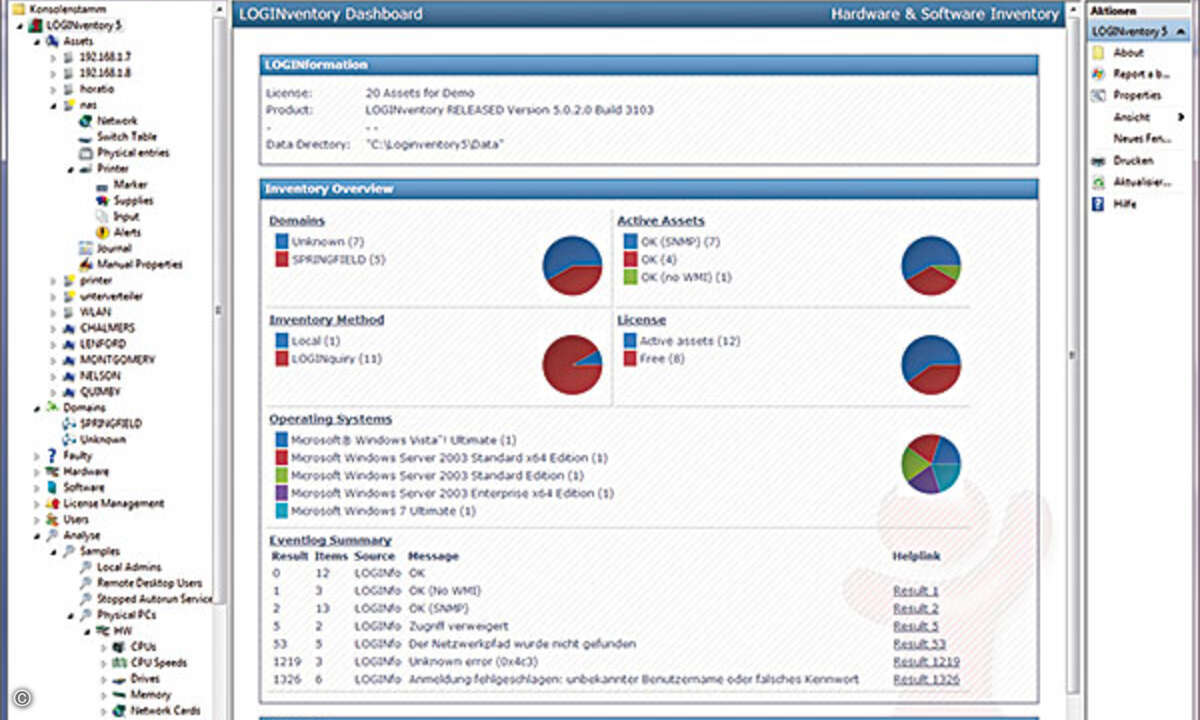Open the Hilfe help icon
Viewport: 1200px width, 720px height.
[1098, 204]
